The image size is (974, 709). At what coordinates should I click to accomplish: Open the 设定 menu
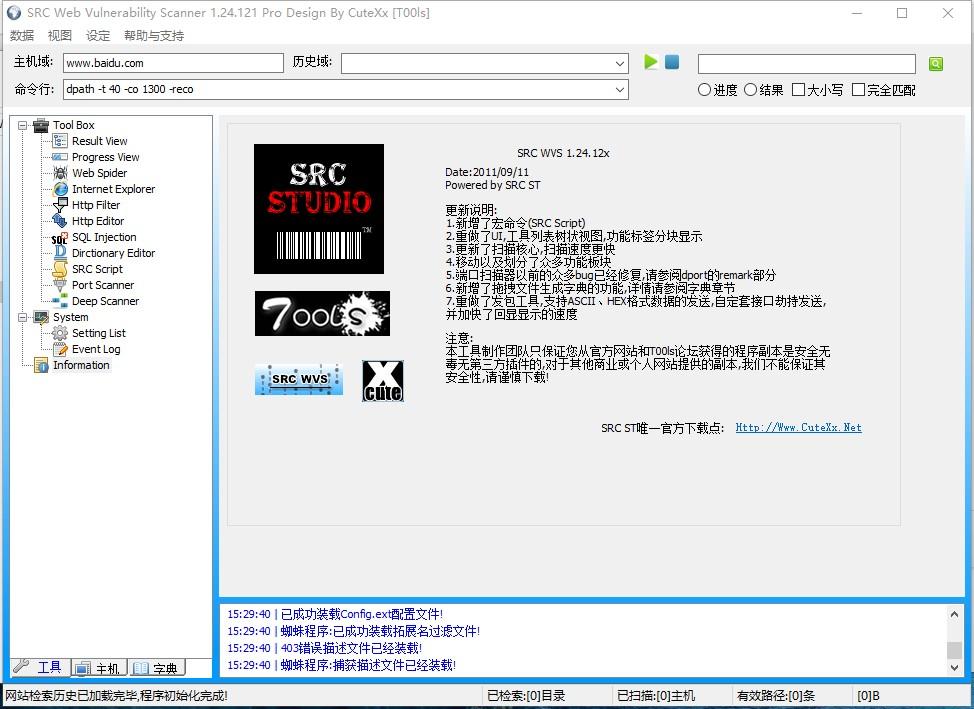[98, 36]
